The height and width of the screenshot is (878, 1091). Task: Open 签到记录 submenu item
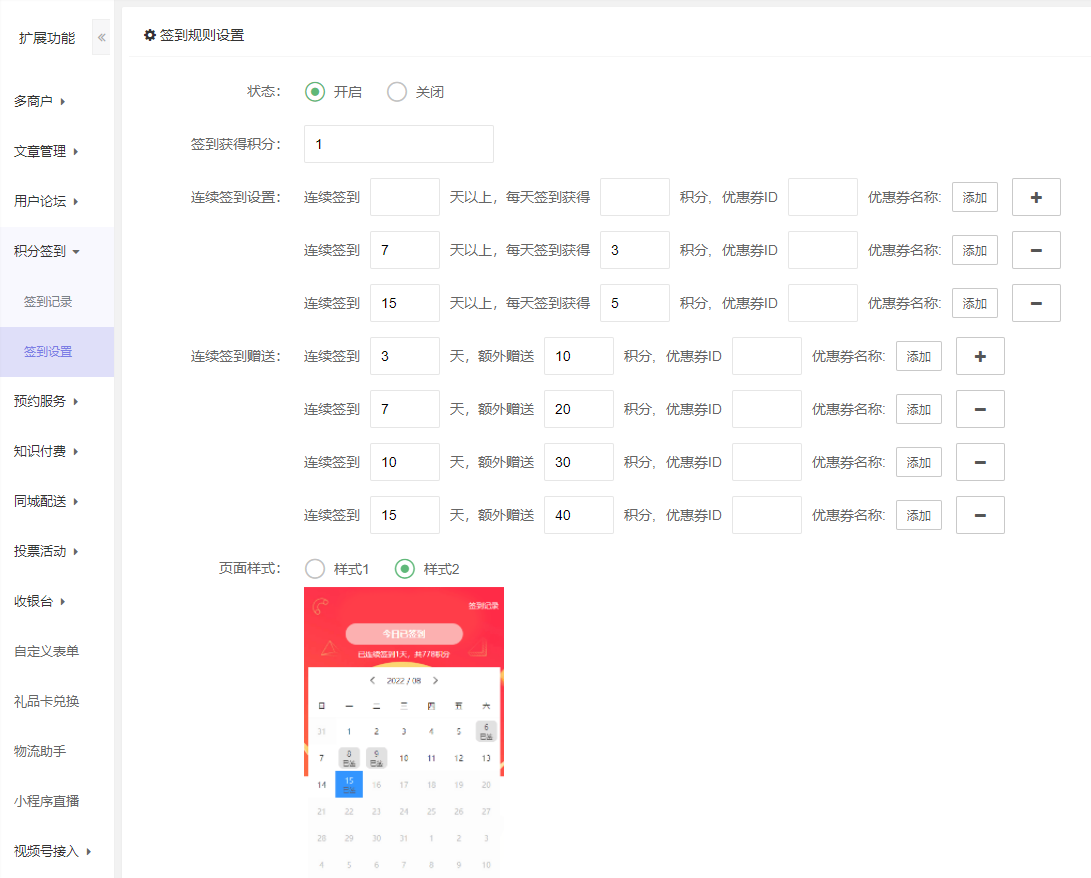coord(48,301)
